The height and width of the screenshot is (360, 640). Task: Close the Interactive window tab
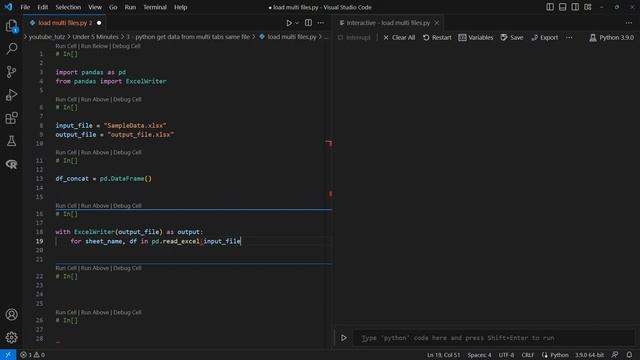(x=437, y=23)
